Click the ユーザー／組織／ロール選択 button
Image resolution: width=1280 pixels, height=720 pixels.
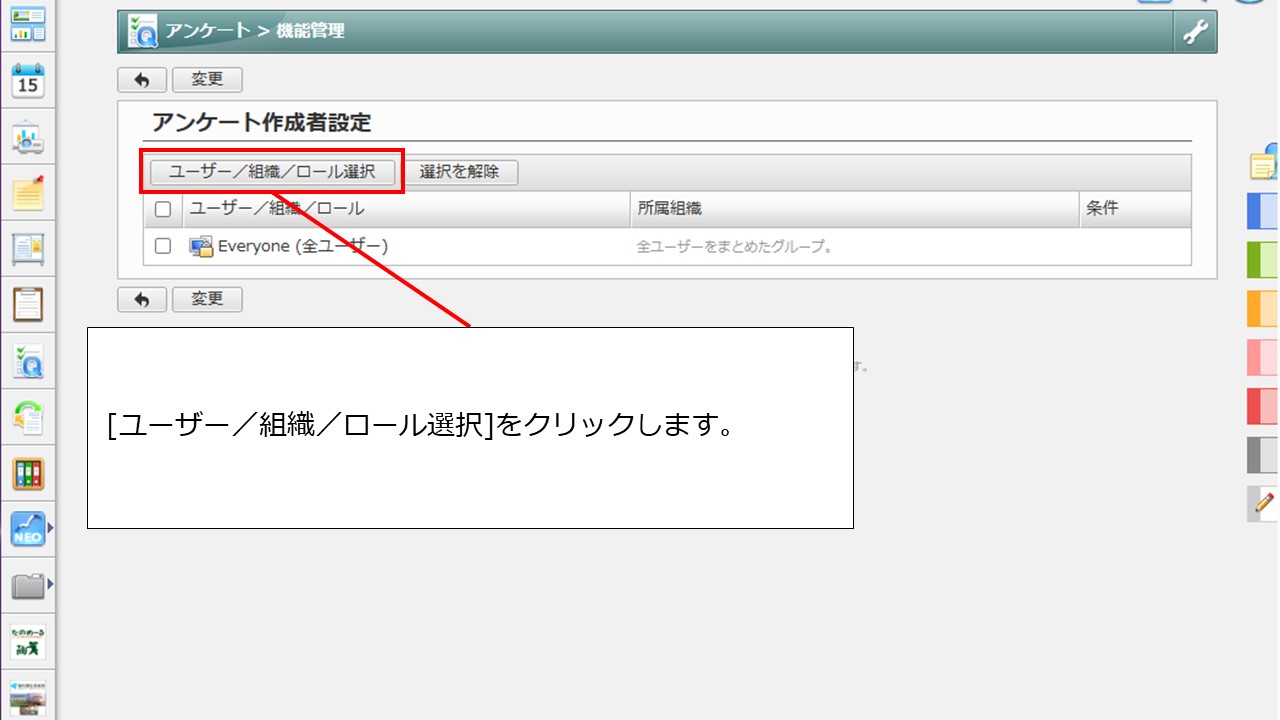tap(272, 172)
